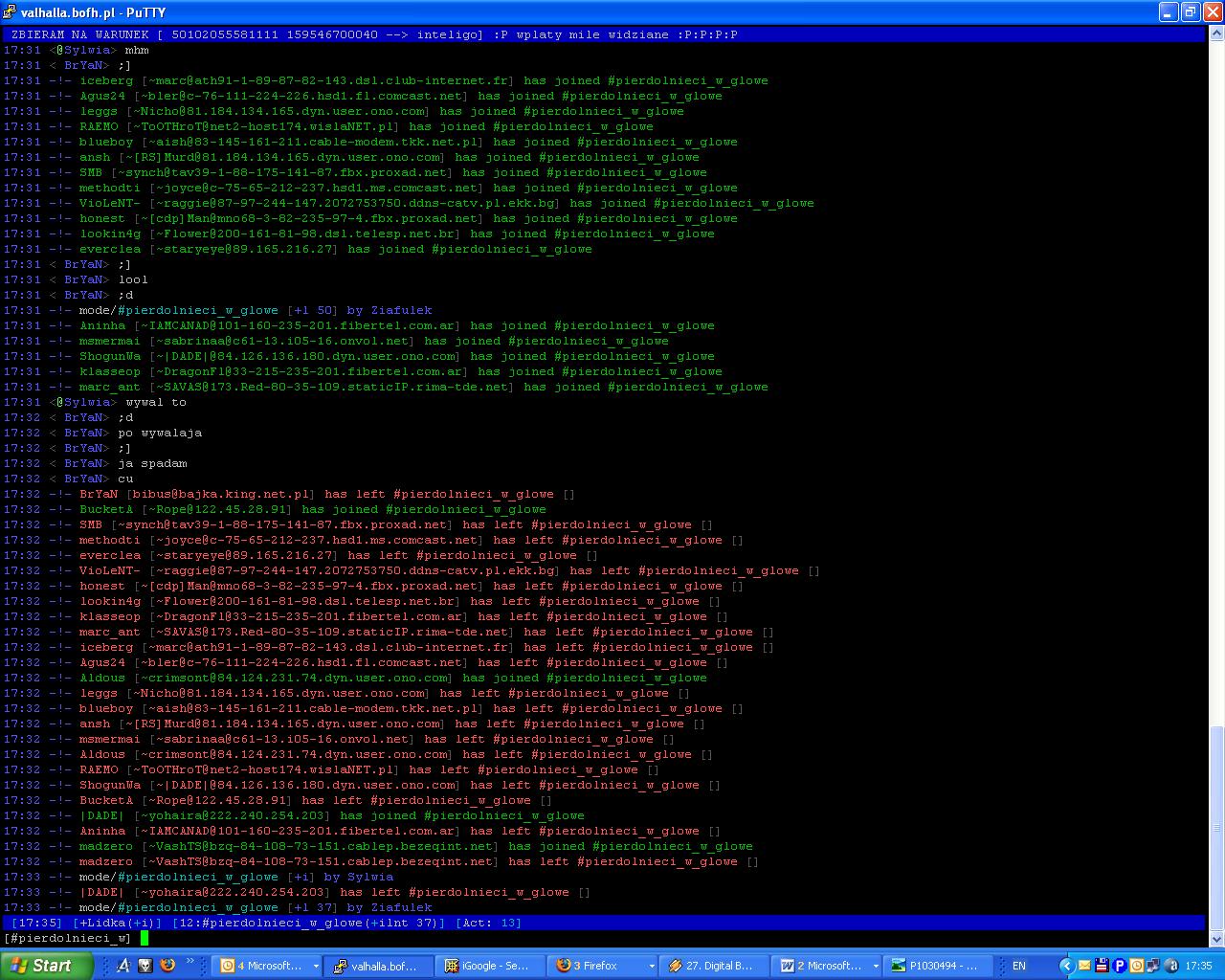Expand the 3 Firefox taskbar group
Image resolution: width=1225 pixels, height=980 pixels.
[x=651, y=966]
